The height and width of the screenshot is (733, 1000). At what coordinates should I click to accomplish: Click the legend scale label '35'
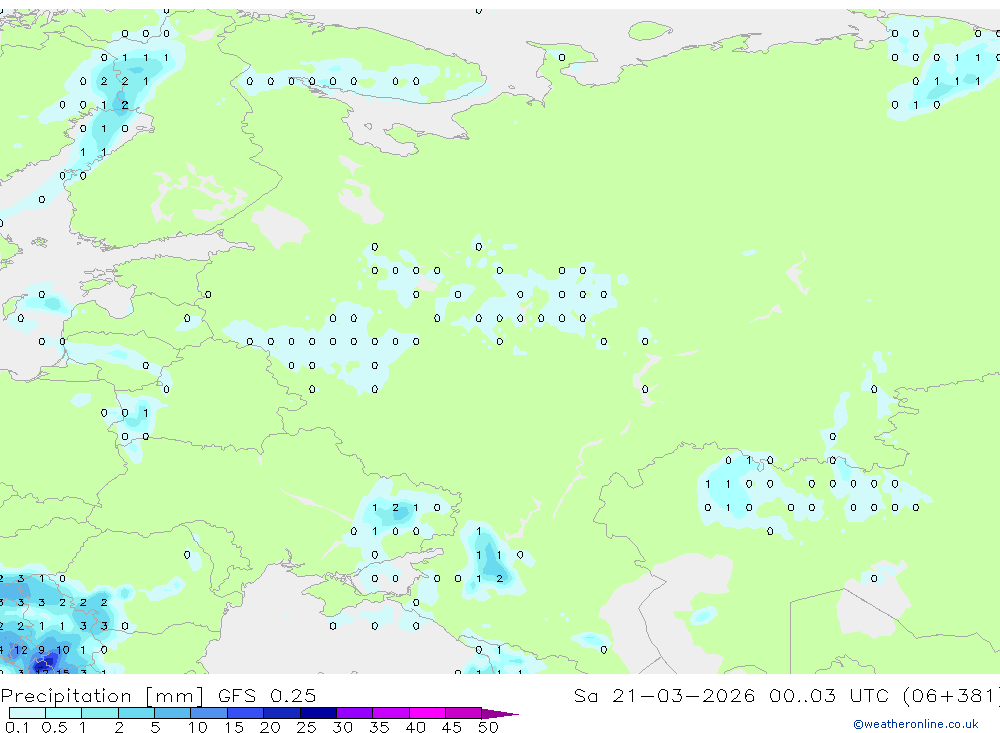click(x=379, y=727)
